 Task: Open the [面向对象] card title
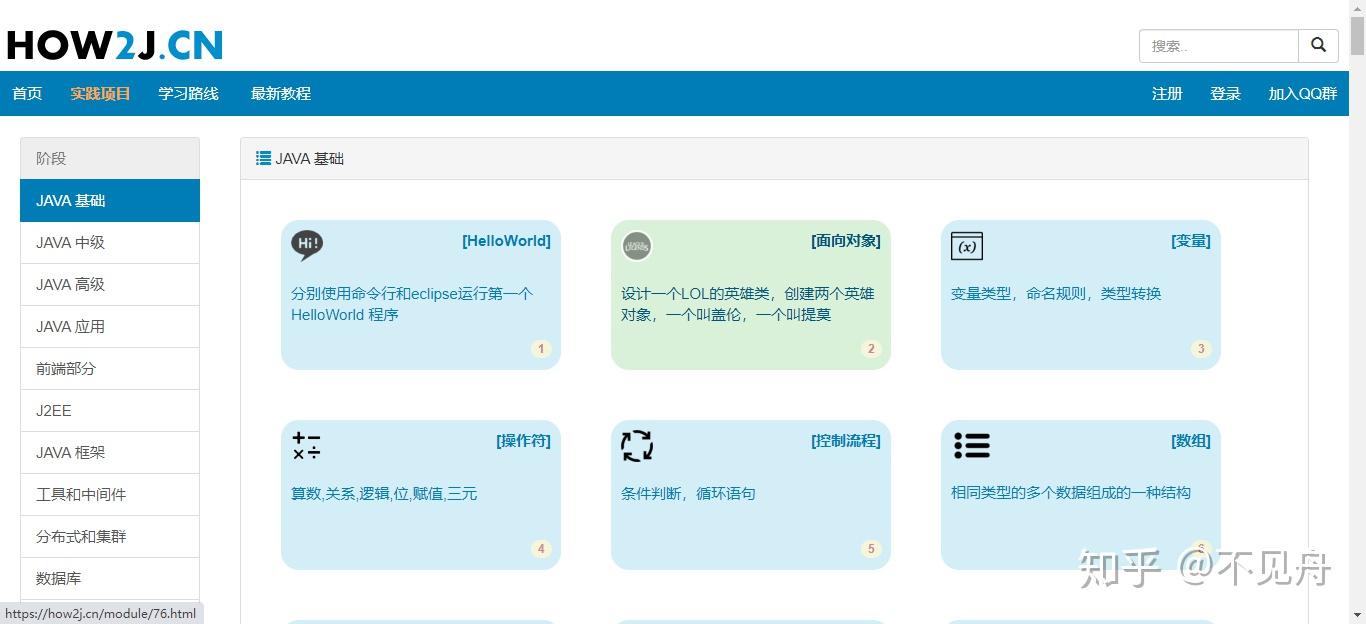pos(846,241)
